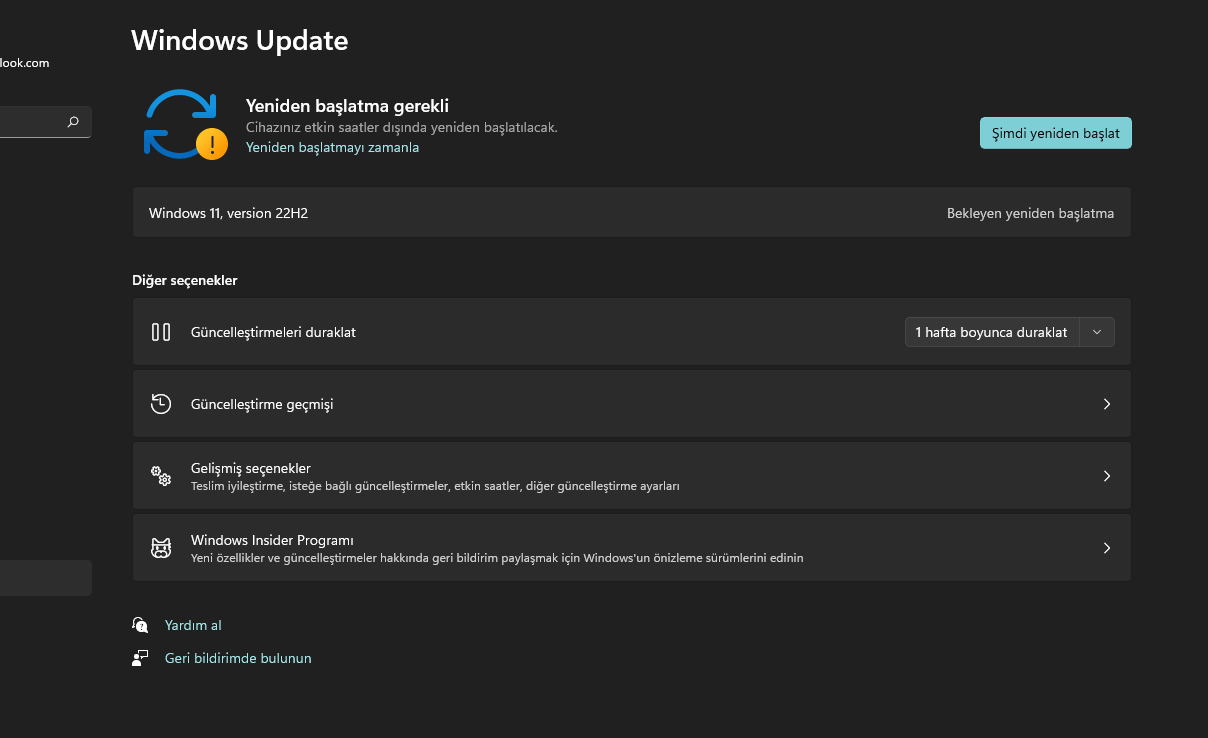Select the highlighted sidebar navigation item

[45, 578]
